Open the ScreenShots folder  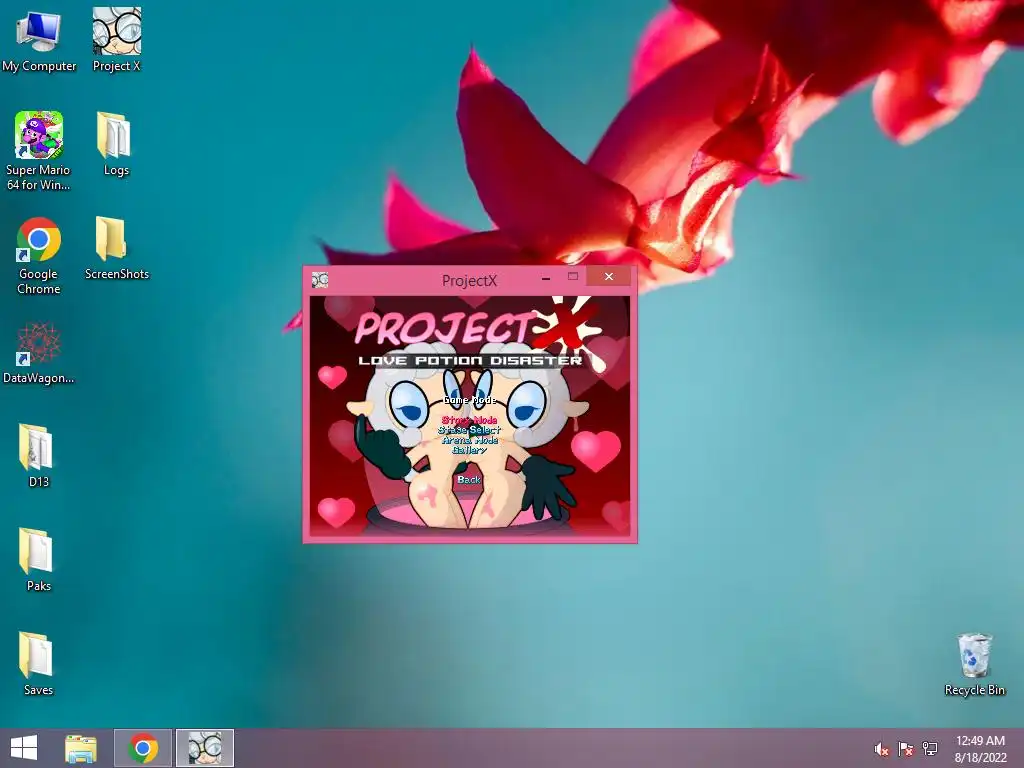pos(116,248)
